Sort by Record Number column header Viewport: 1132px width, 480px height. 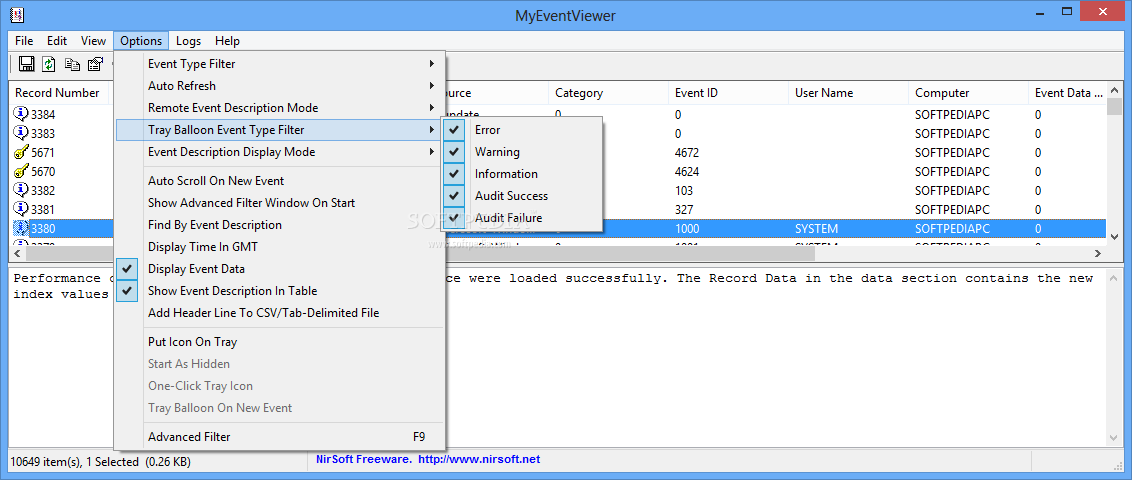(58, 93)
